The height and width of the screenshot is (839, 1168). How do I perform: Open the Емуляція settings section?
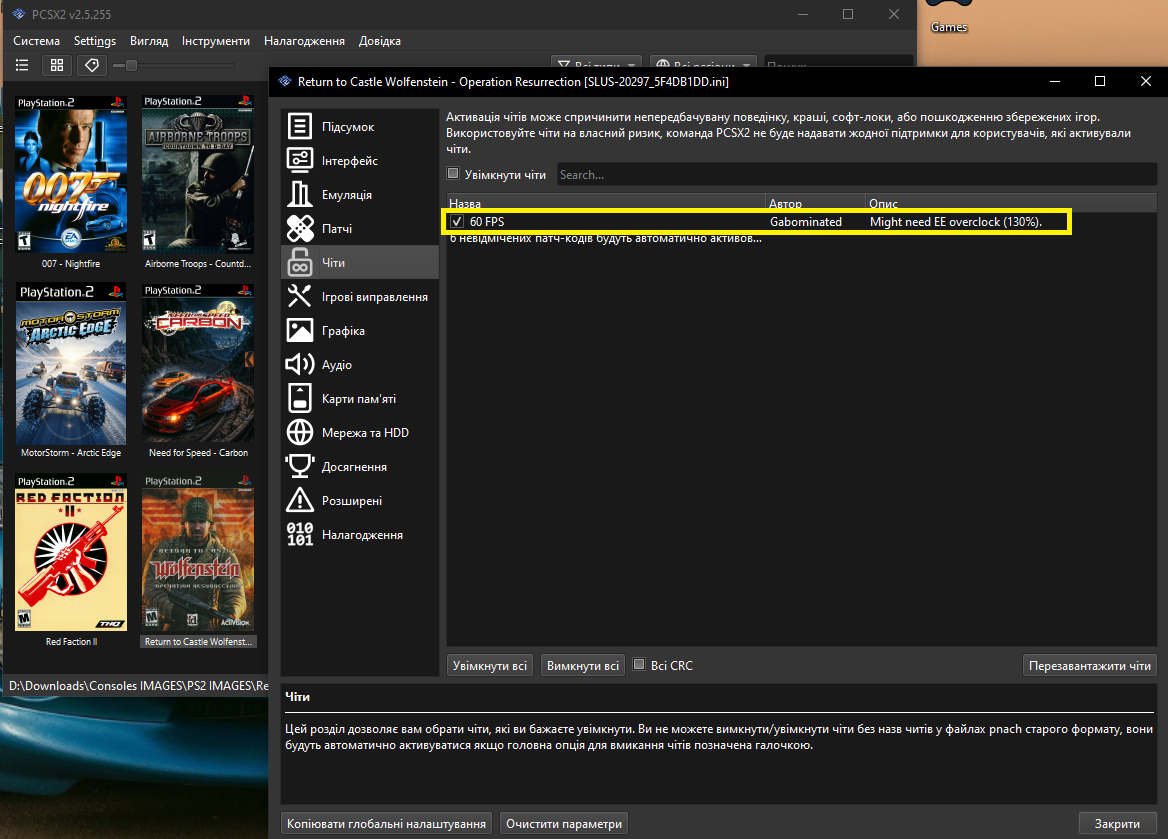coord(346,195)
